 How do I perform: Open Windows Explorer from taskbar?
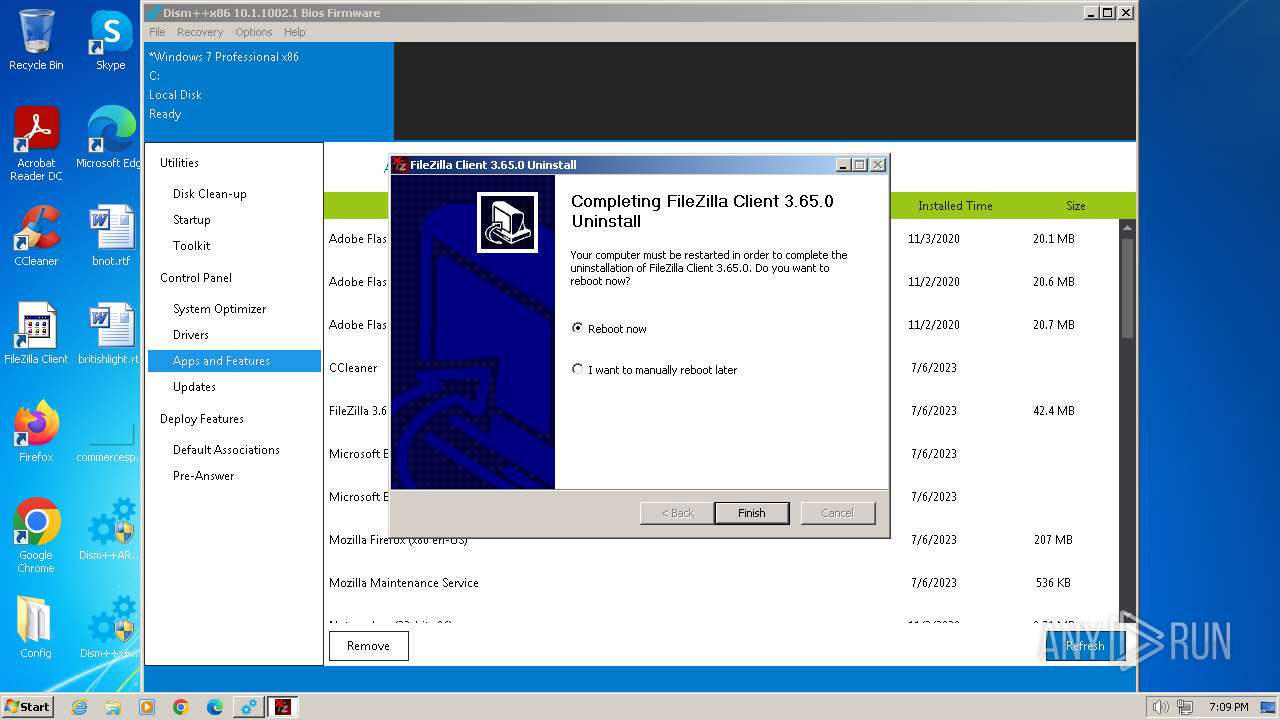[x=113, y=707]
